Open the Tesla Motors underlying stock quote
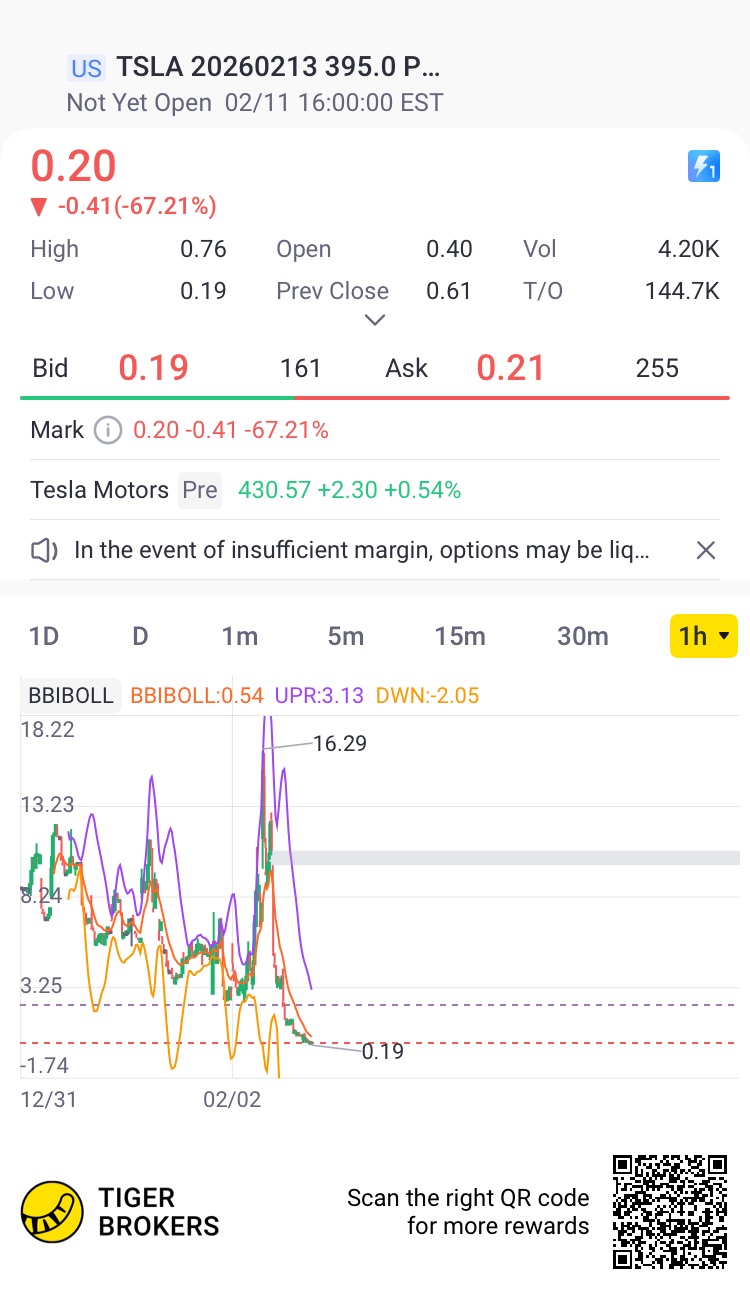This screenshot has width=750, height=1292. 100,490
